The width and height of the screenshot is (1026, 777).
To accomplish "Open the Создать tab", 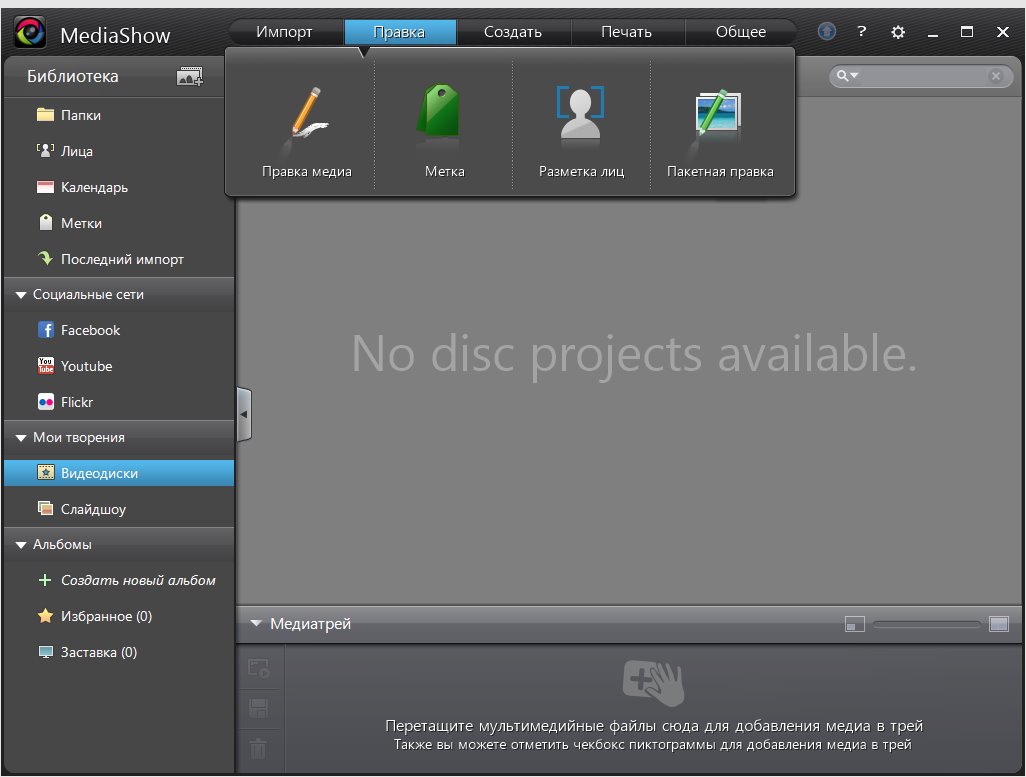I will pos(512,32).
